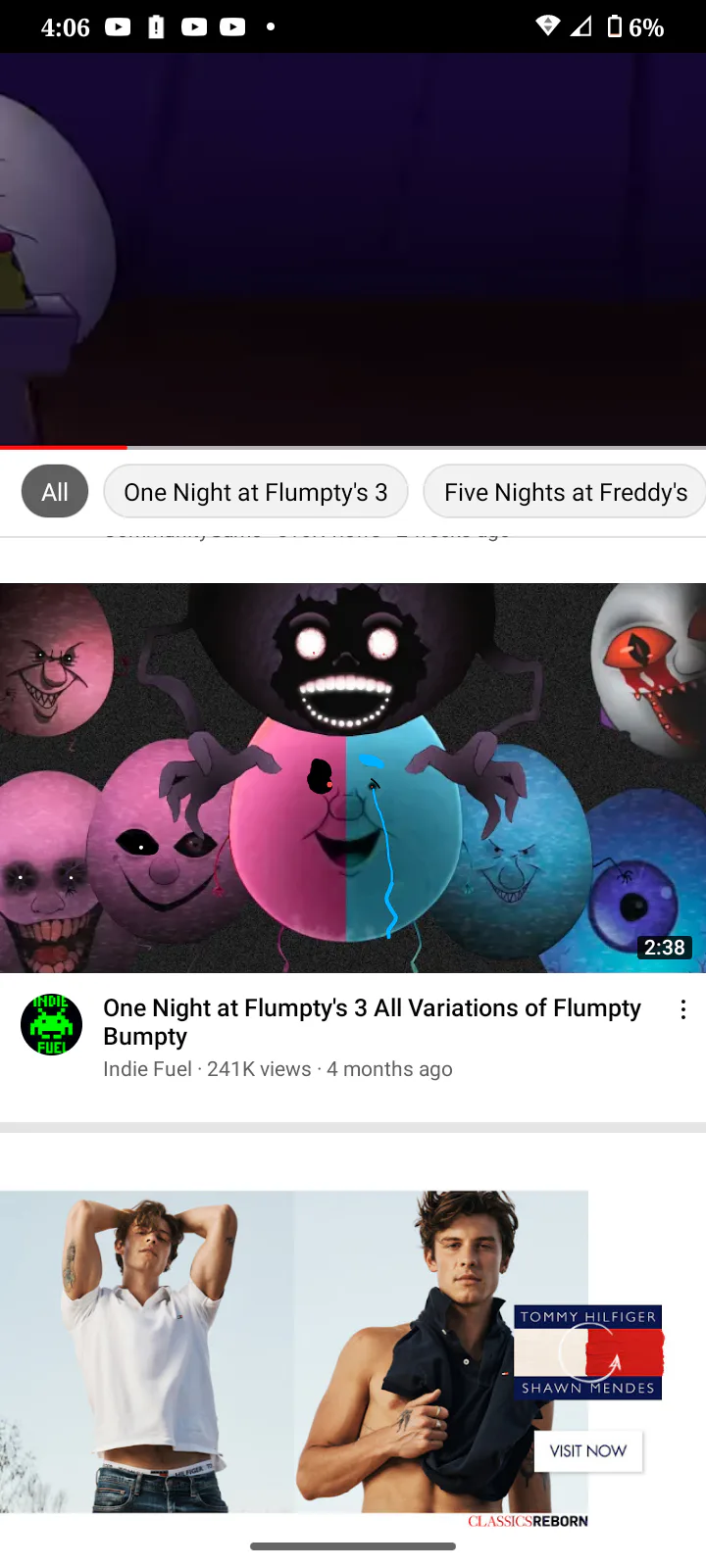706x1568 pixels.
Task: Tap the Tommy Hilfiger Shawn Mendes logo
Action: (x=588, y=1352)
